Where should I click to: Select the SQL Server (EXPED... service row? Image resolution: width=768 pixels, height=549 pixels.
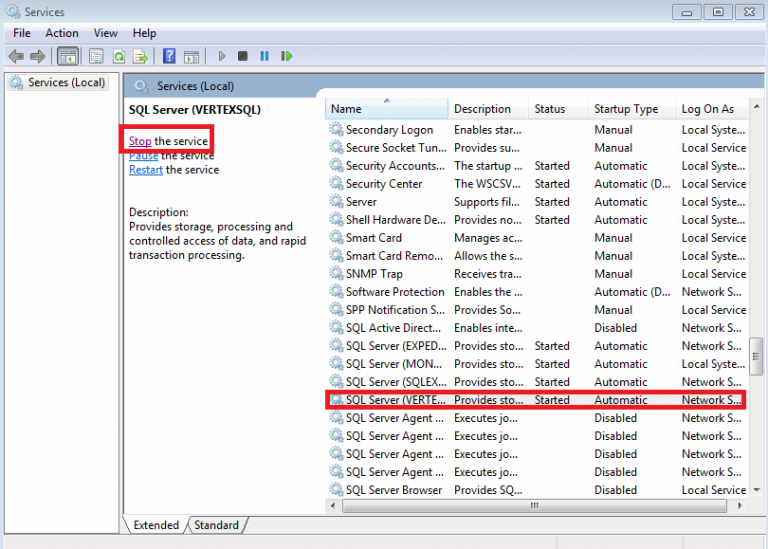click(x=536, y=346)
